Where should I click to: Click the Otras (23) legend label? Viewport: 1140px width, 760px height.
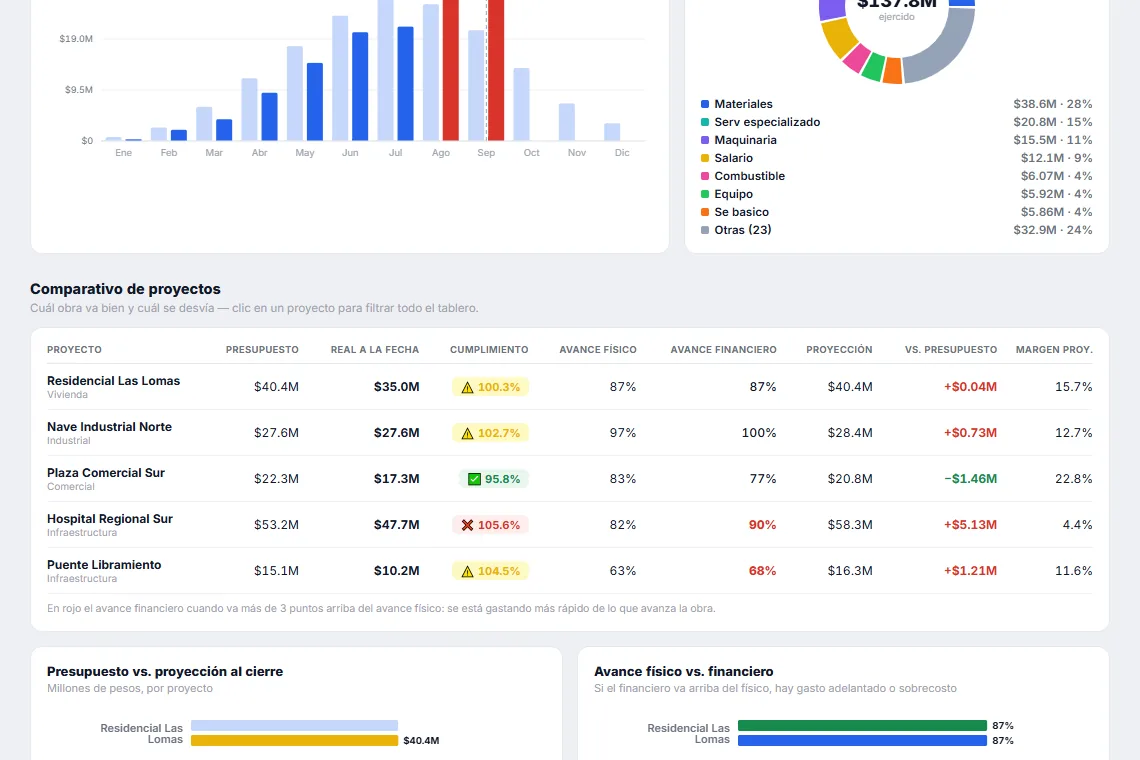[743, 230]
